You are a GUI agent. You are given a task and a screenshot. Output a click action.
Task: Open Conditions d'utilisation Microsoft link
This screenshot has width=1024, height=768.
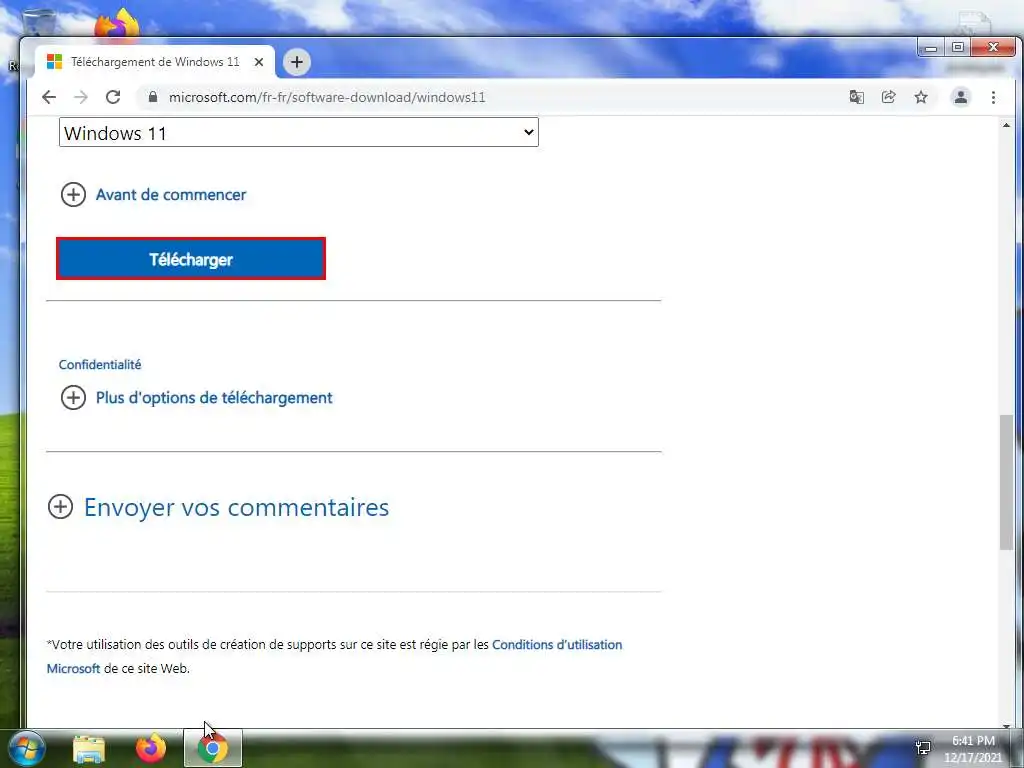pos(556,645)
